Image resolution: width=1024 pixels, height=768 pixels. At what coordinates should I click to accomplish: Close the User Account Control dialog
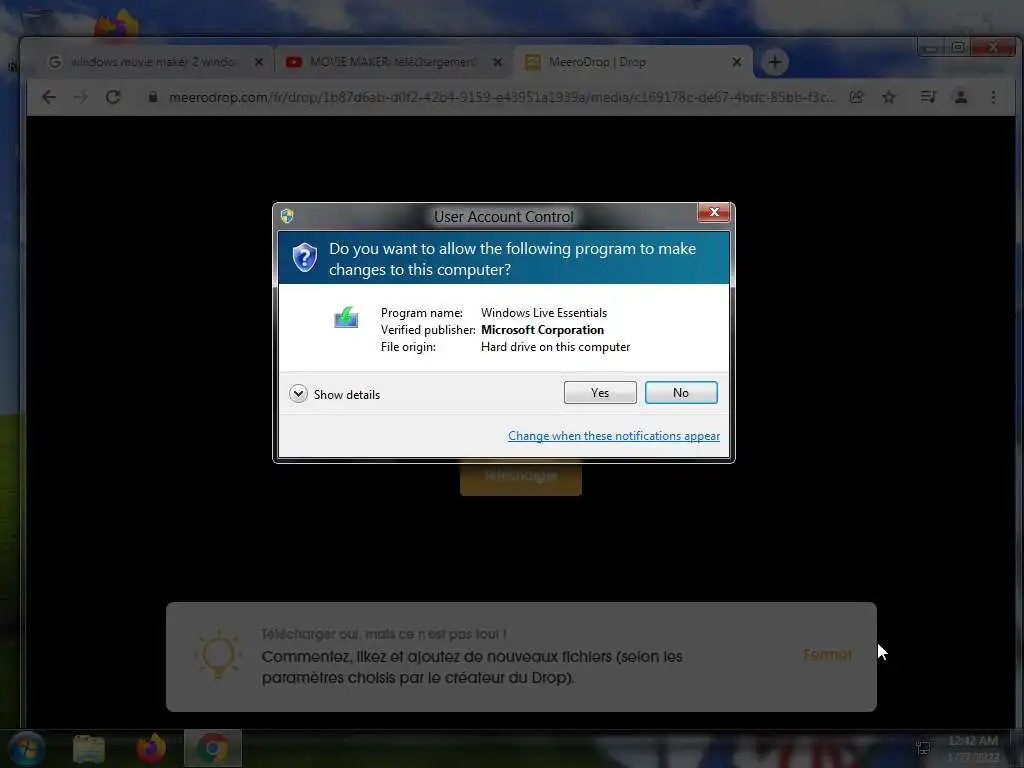714,212
